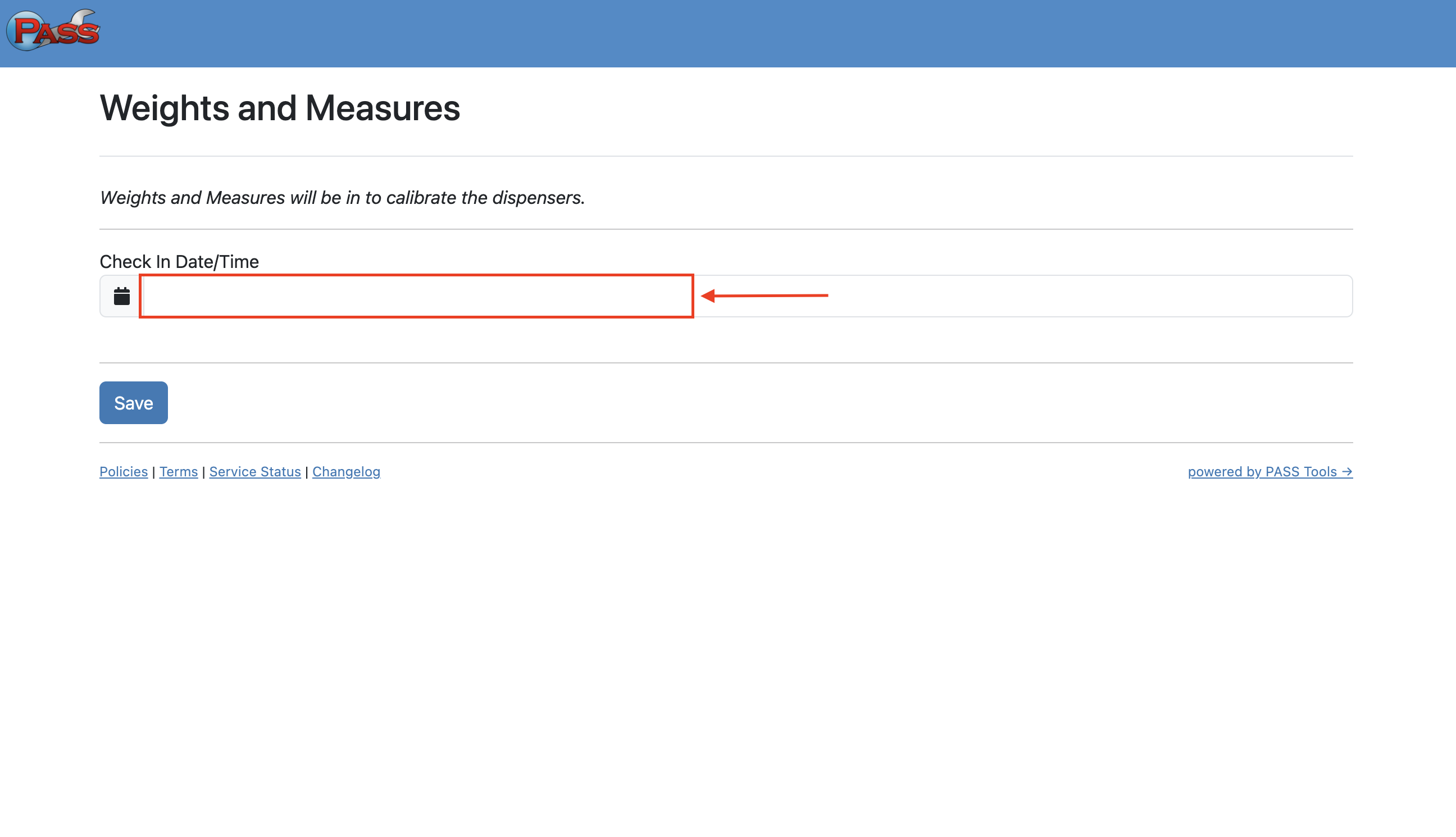Click the pipe separator between Policies and Terms
This screenshot has width=1456, height=837.
tap(153, 472)
